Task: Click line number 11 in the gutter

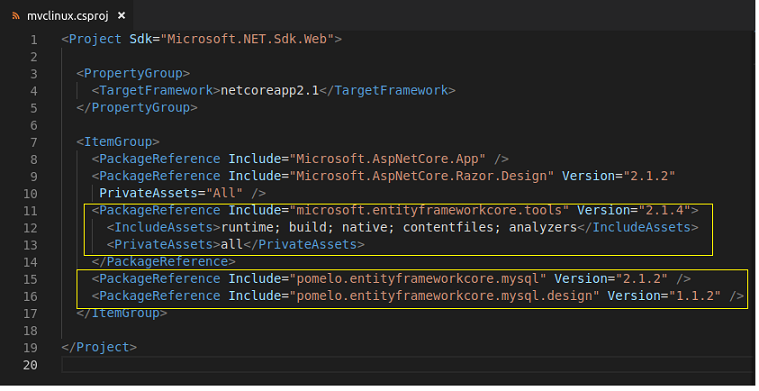Action: 30,211
